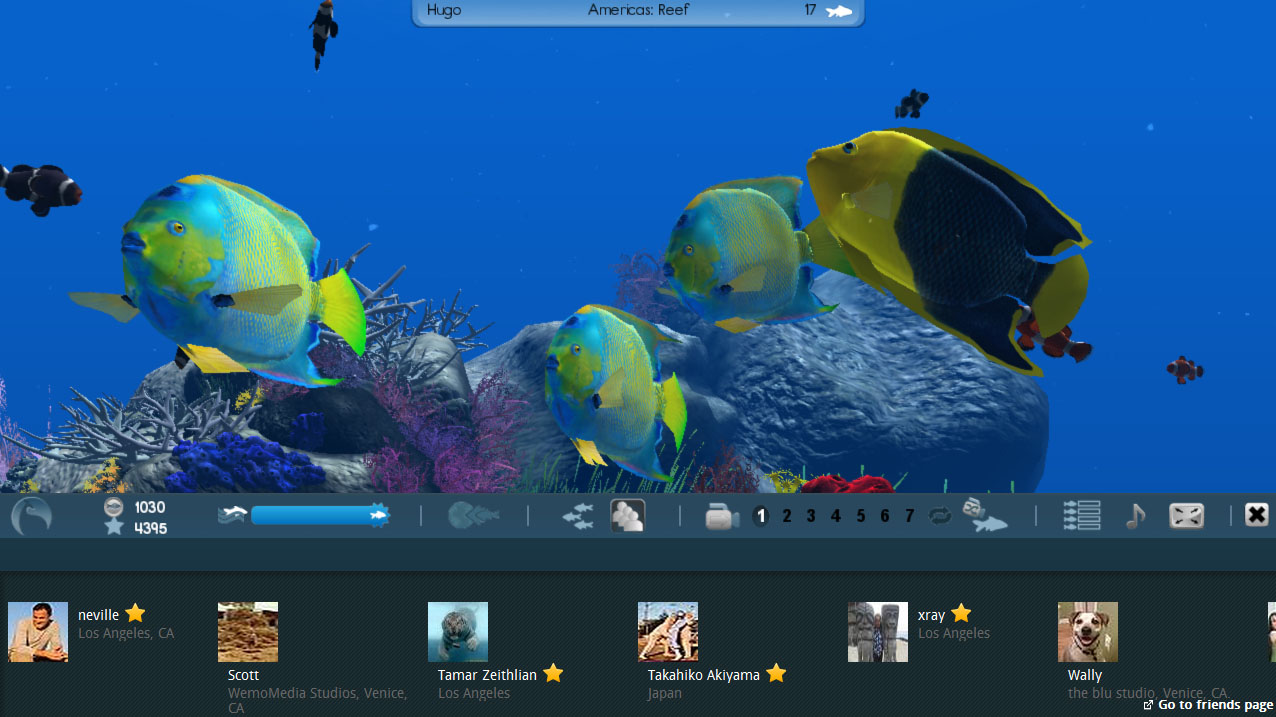Click Wally's dog profile picture
1276x717 pixels.
click(x=1088, y=632)
